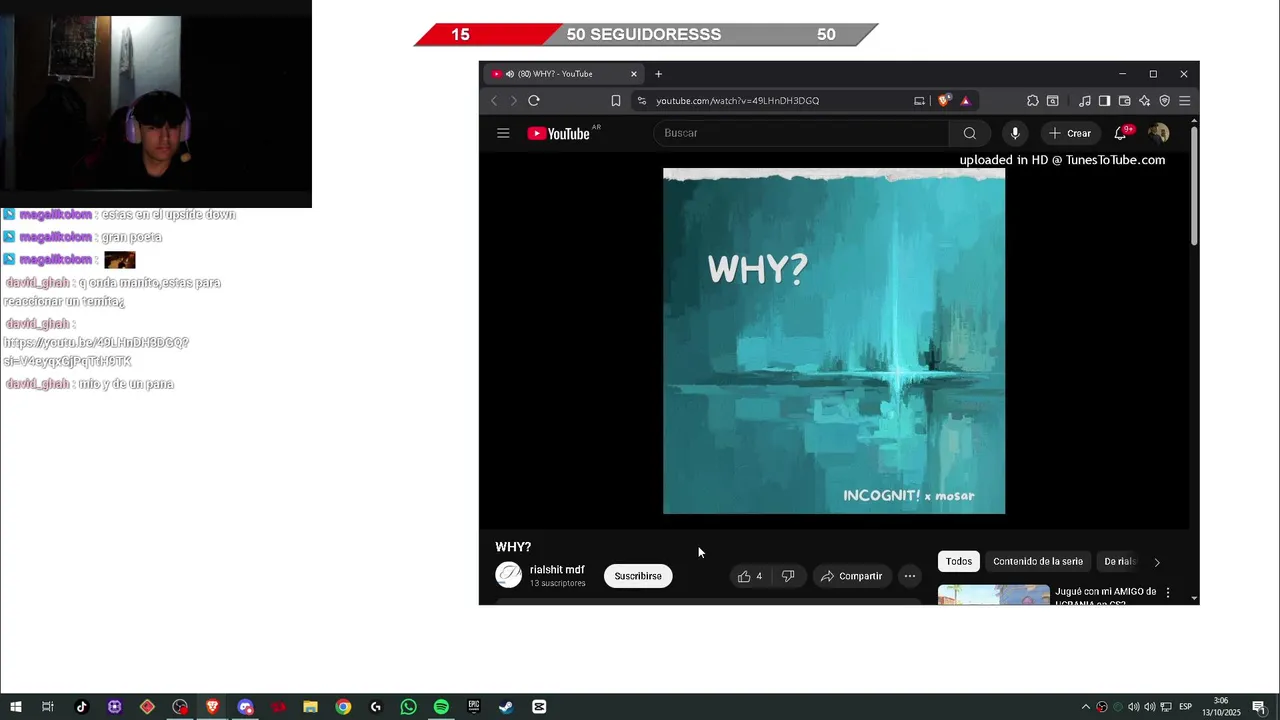Open Steam from the taskbar
This screenshot has height=720, width=1280.
[506, 707]
